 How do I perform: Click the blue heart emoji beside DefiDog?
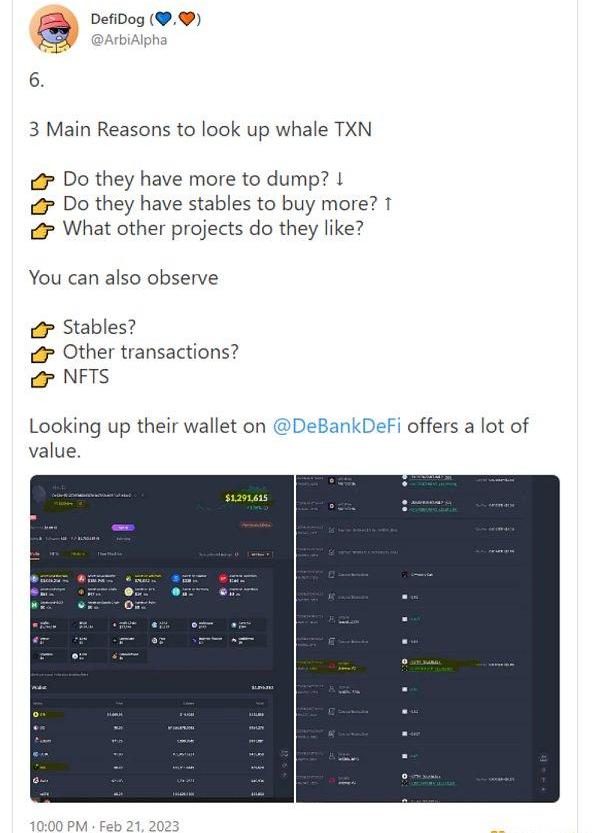(164, 20)
